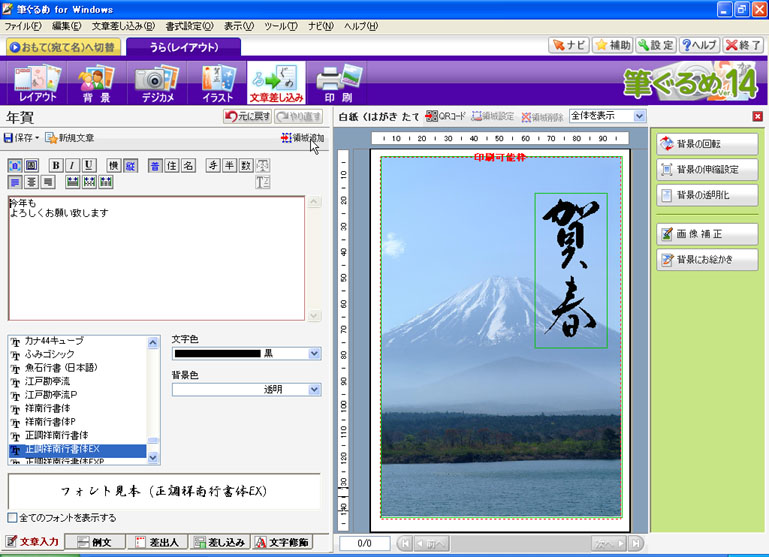Screen dimensions: 769x557
Task: Toggle bold text formatting
Action: click(x=56, y=165)
